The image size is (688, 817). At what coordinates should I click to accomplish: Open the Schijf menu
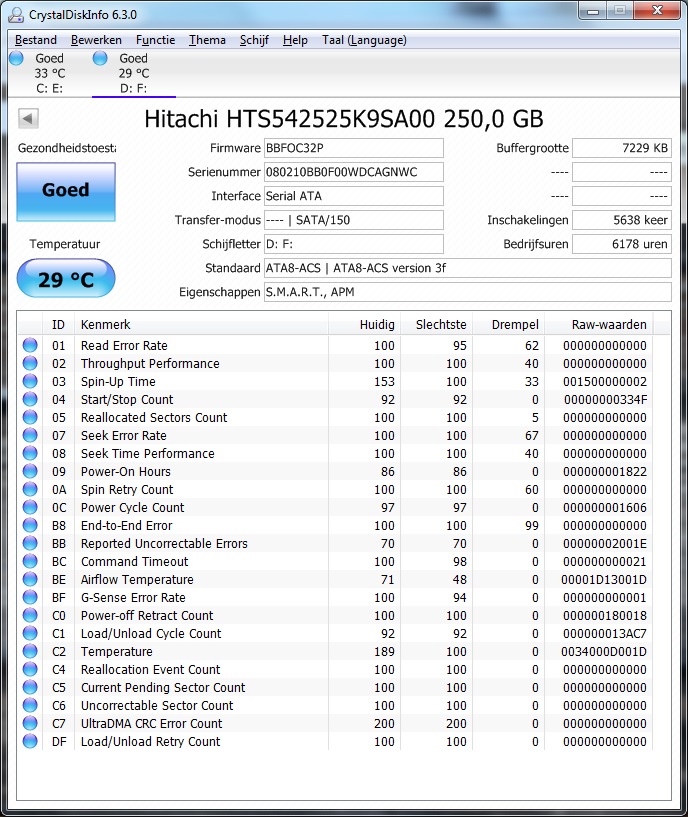coord(254,40)
